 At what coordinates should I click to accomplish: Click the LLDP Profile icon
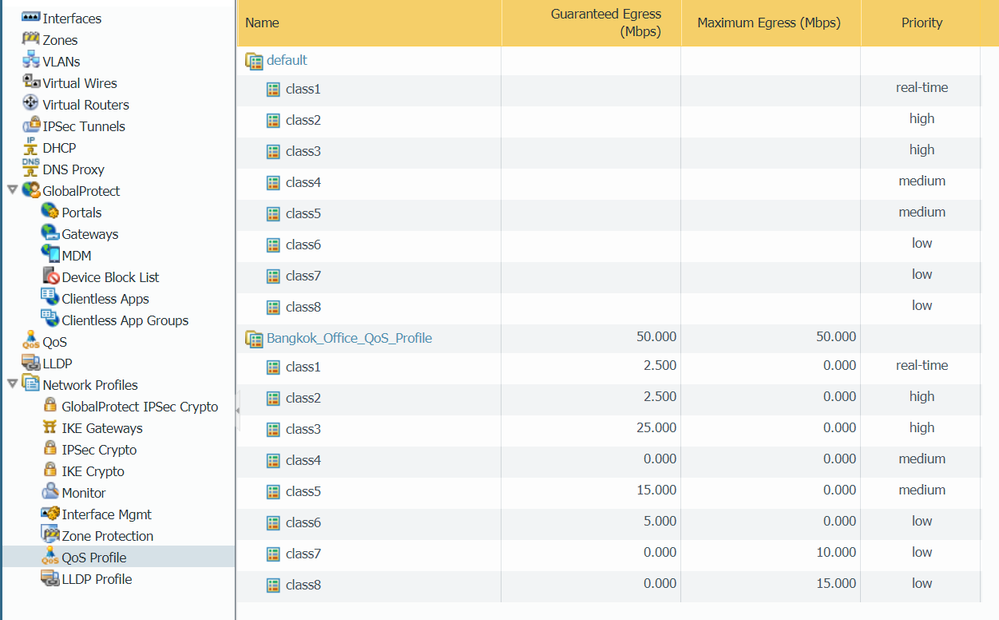click(50, 579)
